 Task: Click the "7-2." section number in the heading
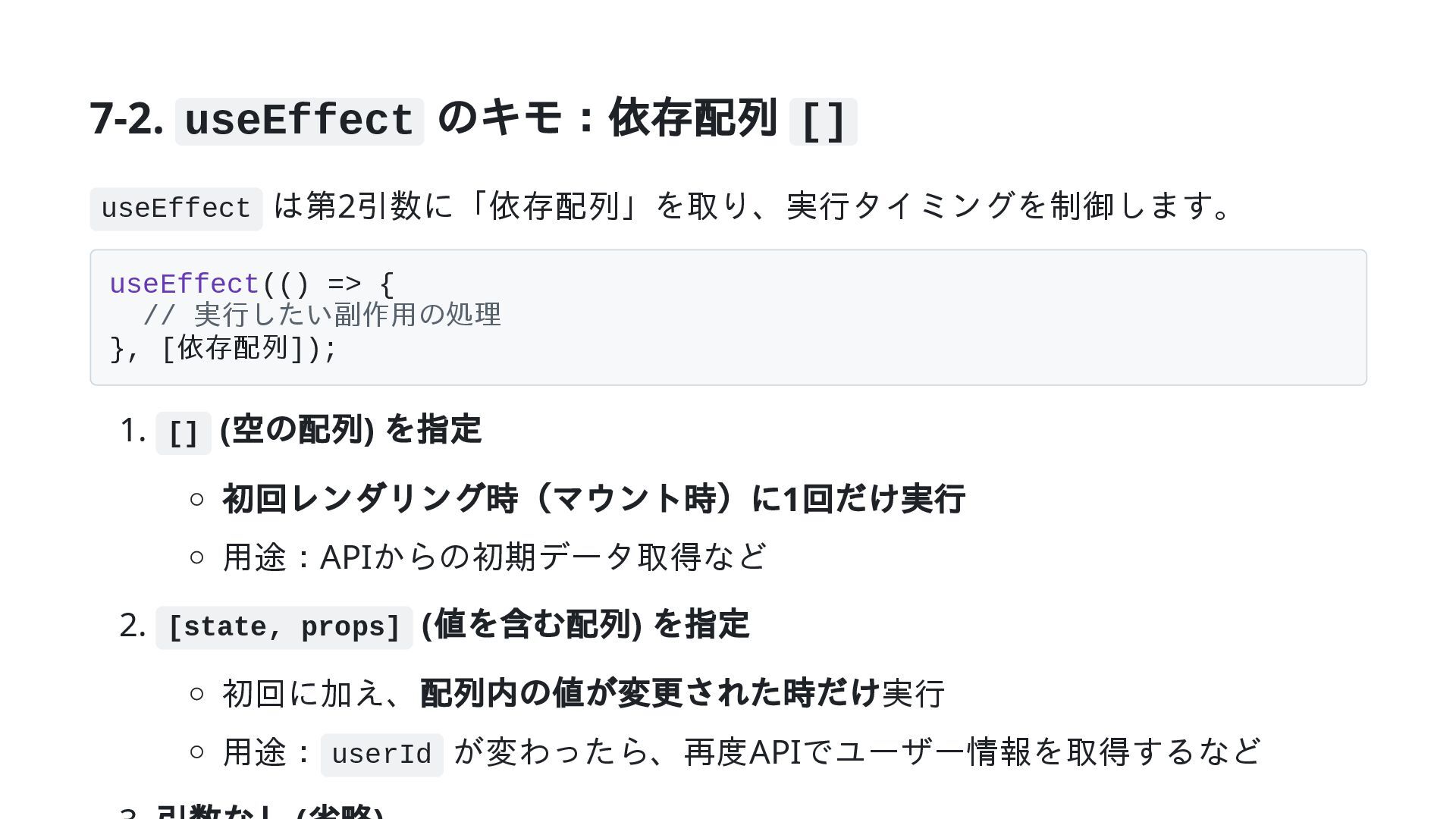pyautogui.click(x=127, y=119)
